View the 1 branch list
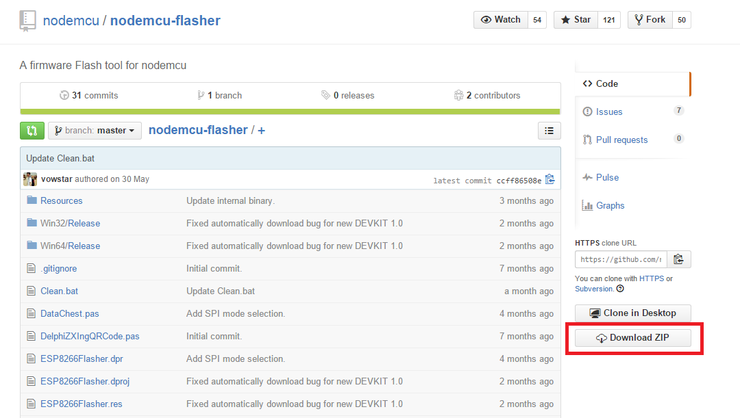This screenshot has width=740, height=418. click(219, 95)
